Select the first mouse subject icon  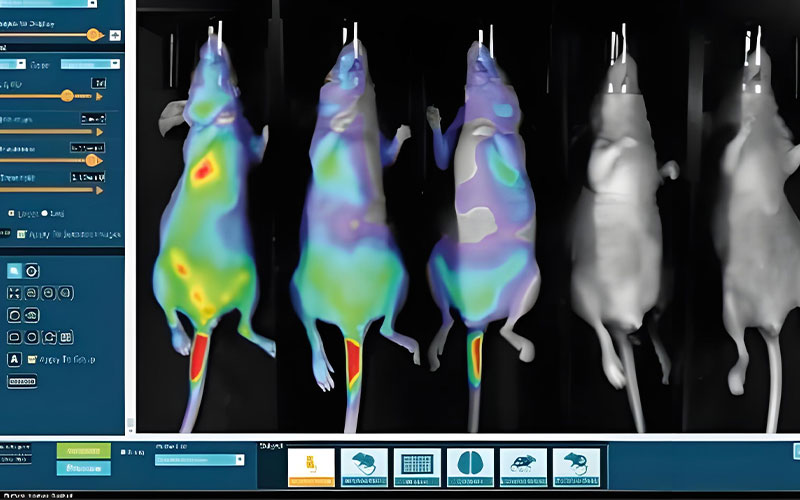tap(364, 466)
